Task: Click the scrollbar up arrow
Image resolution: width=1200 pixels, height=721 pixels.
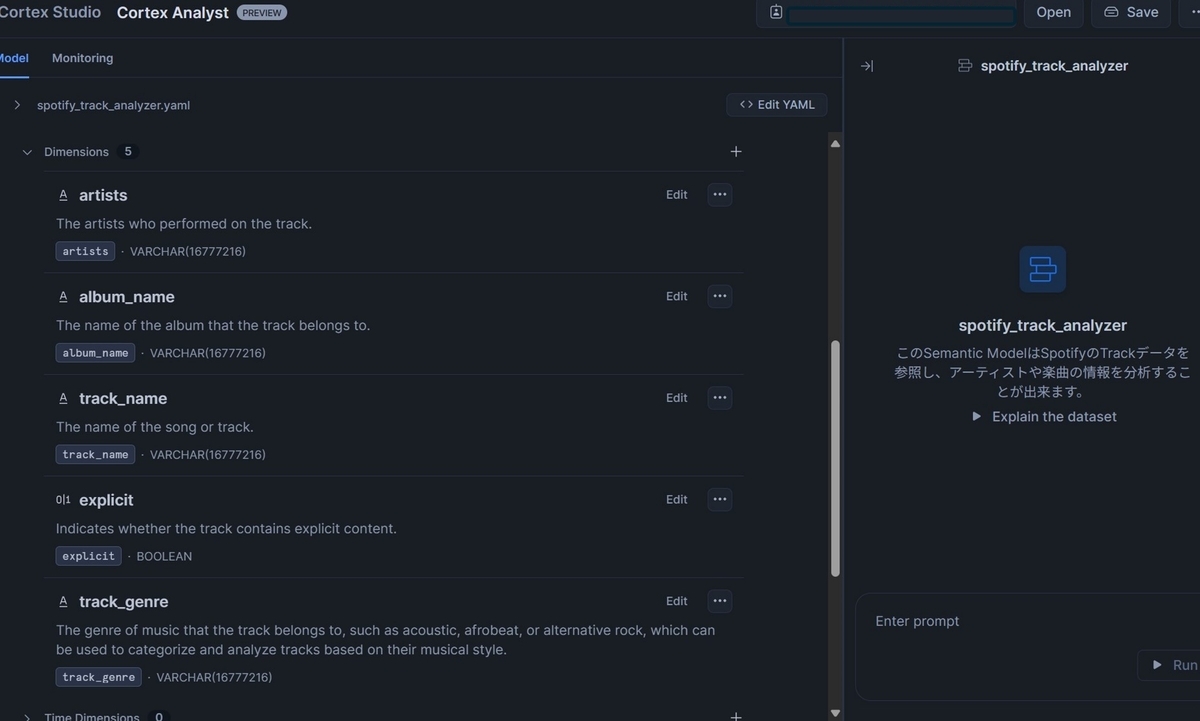Action: point(835,144)
